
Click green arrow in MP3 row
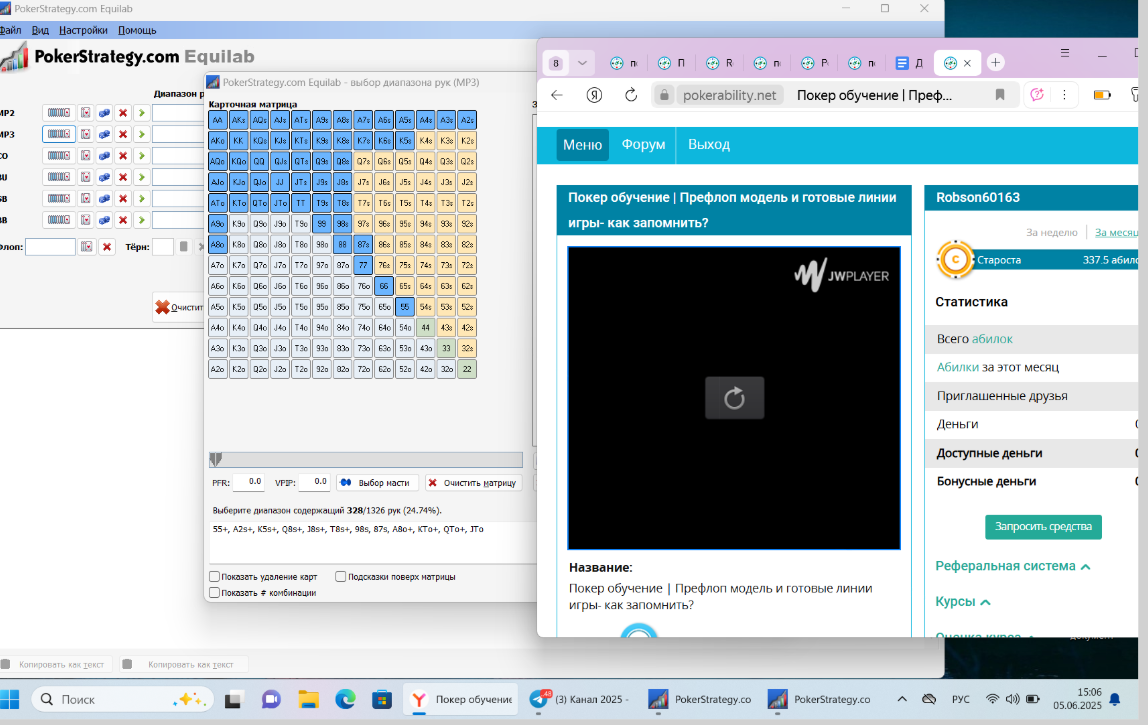click(141, 134)
